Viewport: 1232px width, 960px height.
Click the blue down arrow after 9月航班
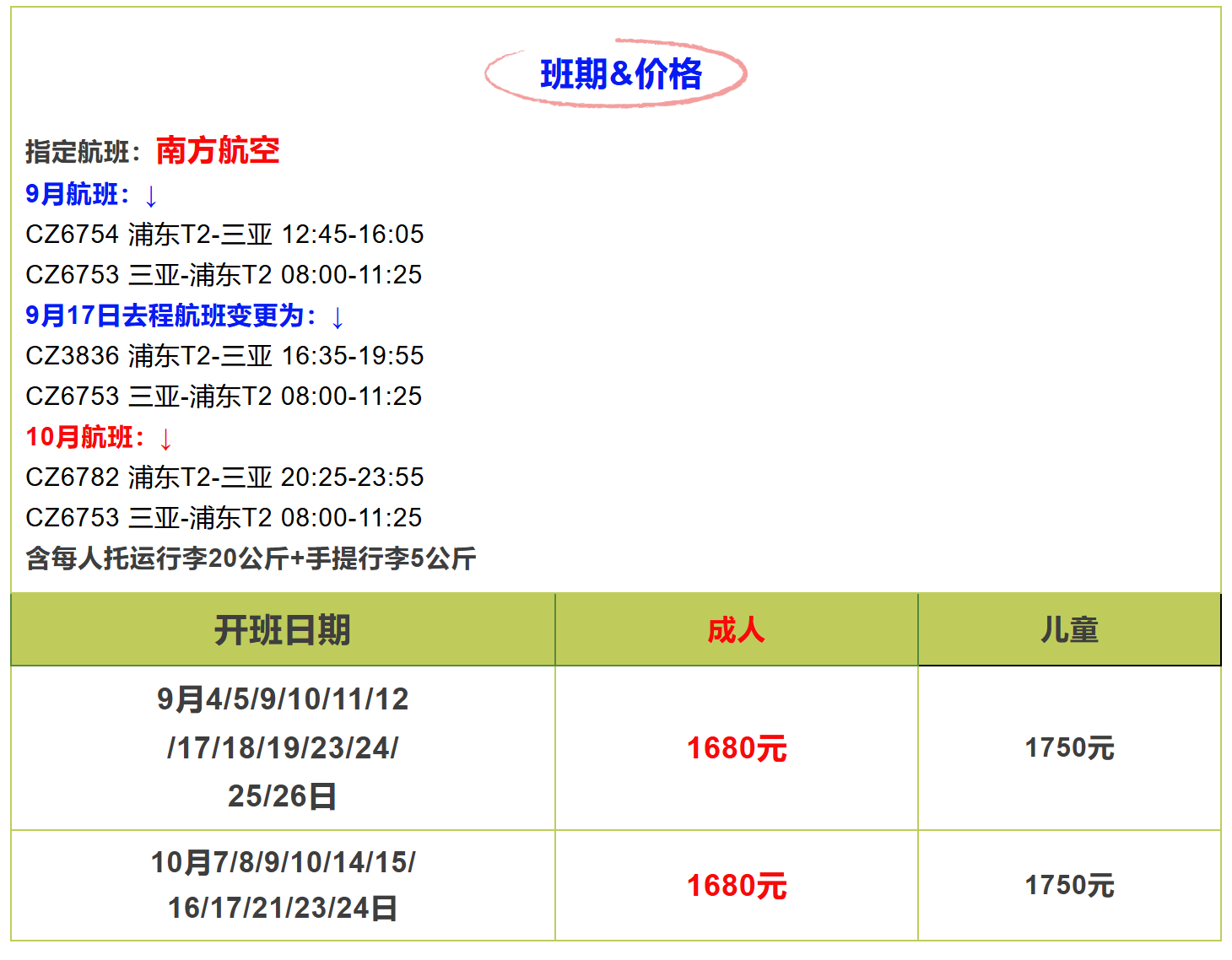pyautogui.click(x=151, y=197)
